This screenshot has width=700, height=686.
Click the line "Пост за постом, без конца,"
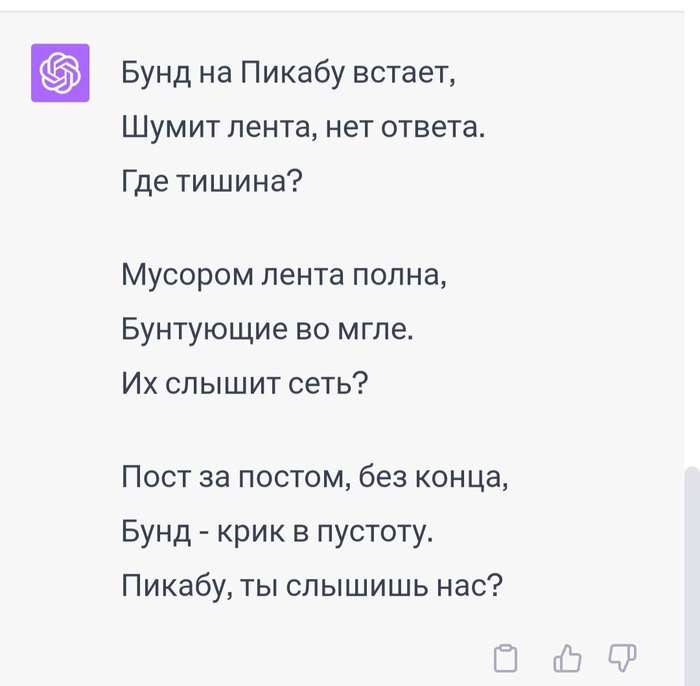[x=315, y=475]
